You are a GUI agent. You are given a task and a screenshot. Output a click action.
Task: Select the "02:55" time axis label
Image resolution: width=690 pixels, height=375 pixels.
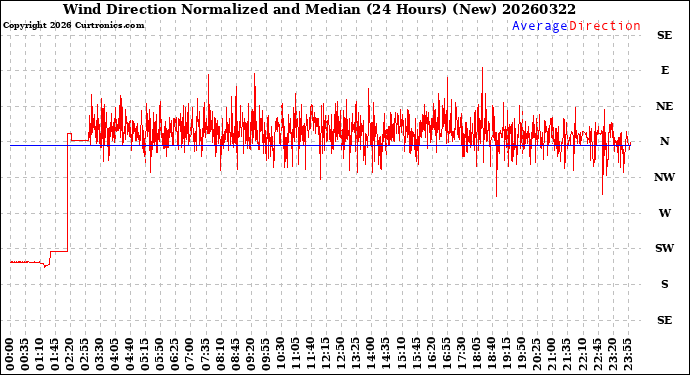point(85,354)
